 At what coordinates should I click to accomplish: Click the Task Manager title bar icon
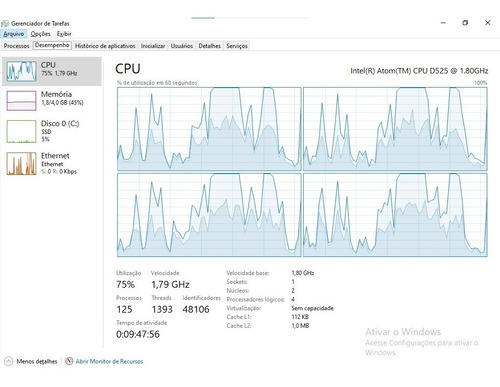coord(5,23)
